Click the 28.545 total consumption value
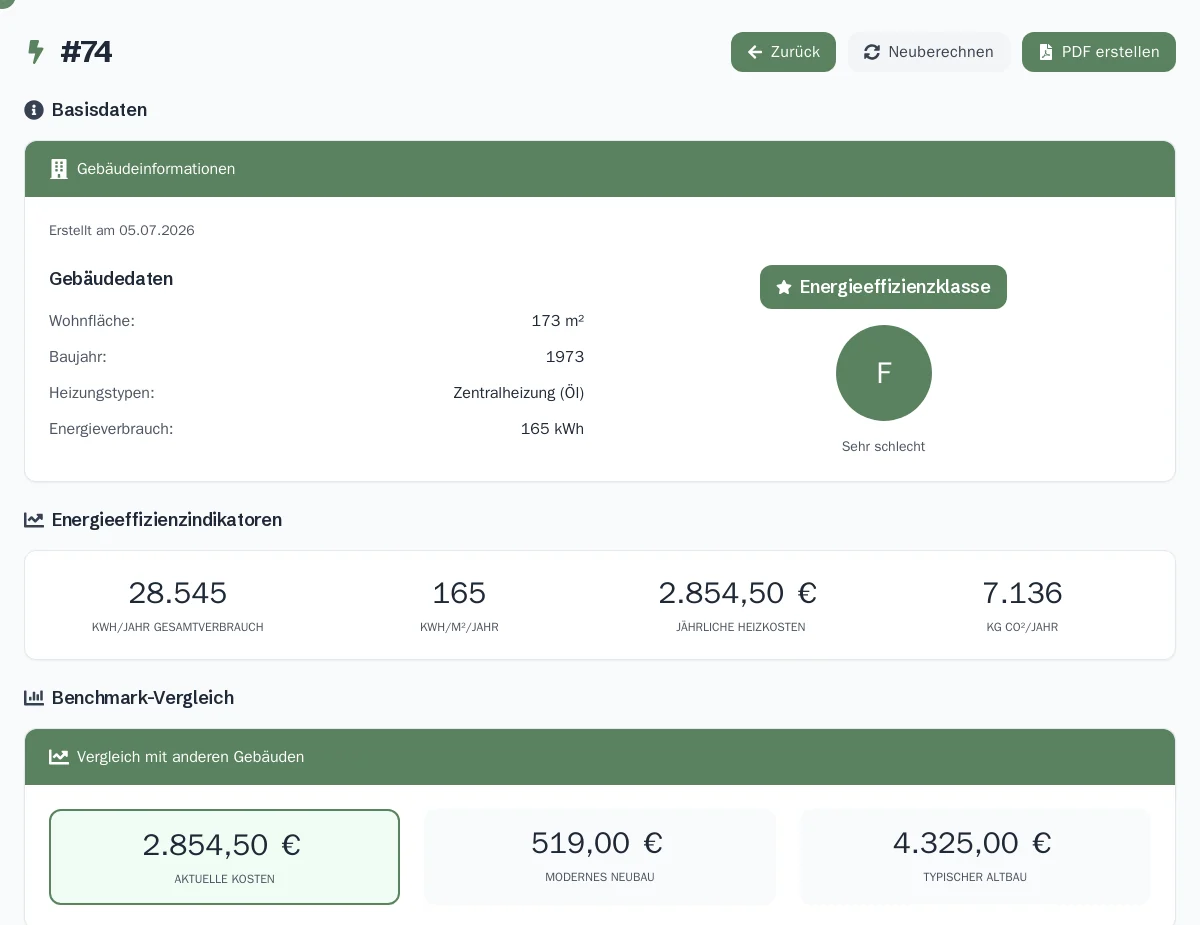Screen dimensions: 1200x925 coord(178,593)
